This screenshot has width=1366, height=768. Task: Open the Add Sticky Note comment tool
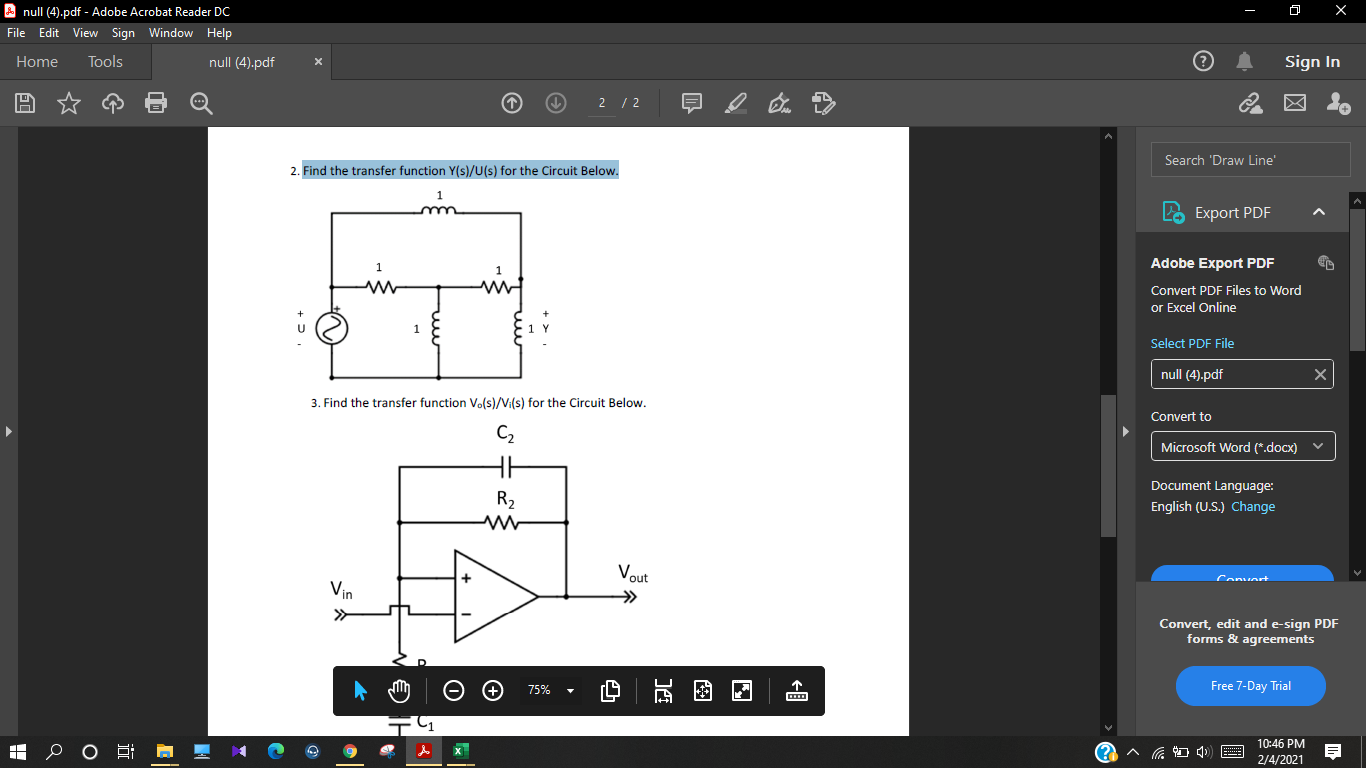pyautogui.click(x=691, y=103)
